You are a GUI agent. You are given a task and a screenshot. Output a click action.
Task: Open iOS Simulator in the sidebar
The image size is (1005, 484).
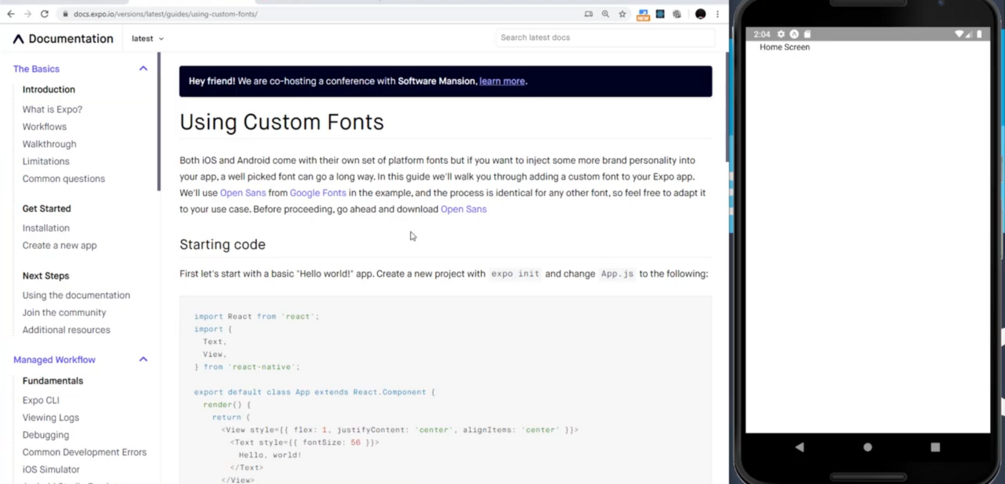pyautogui.click(x=51, y=470)
